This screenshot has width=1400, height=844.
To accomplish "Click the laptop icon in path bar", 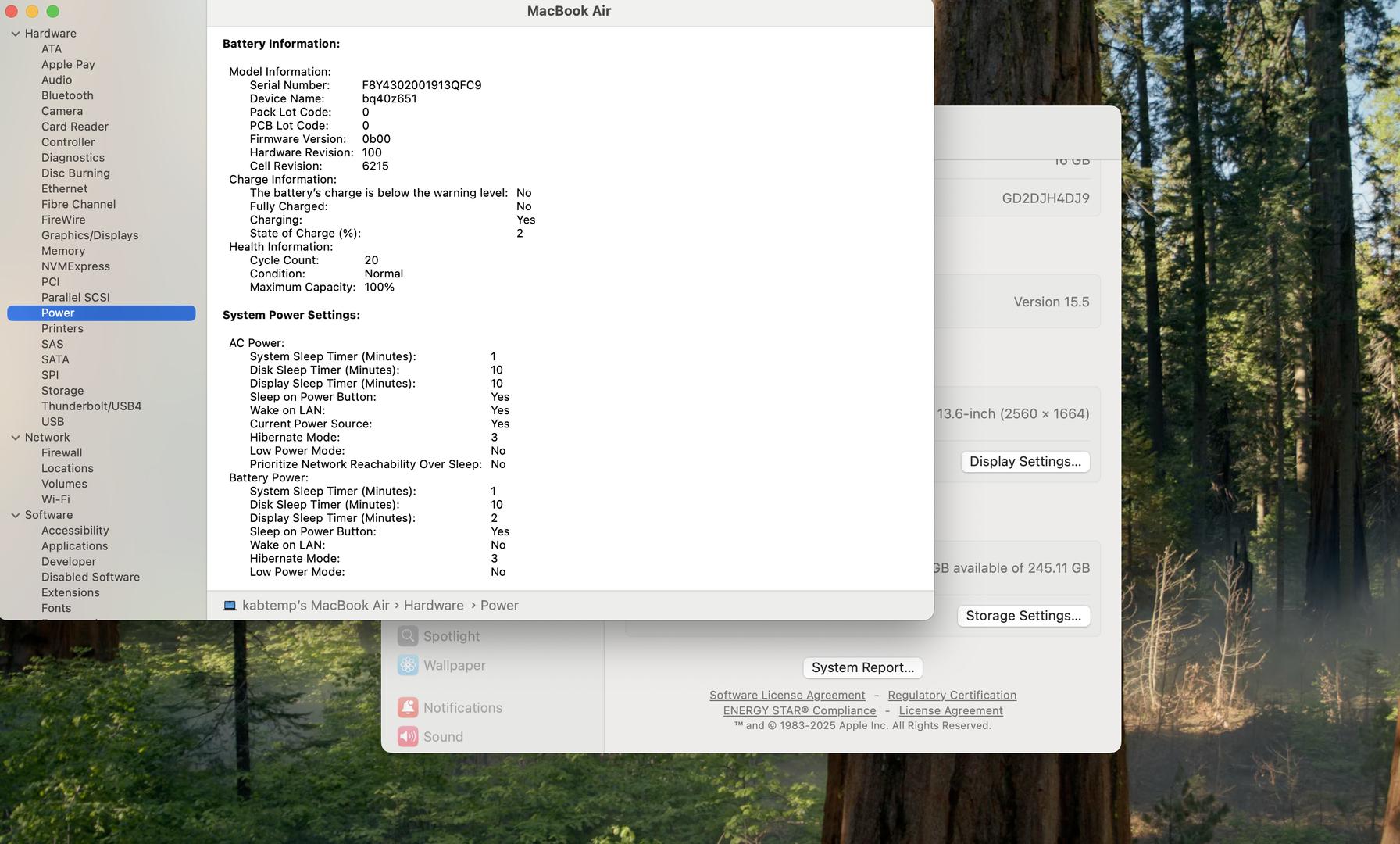I will click(x=230, y=606).
